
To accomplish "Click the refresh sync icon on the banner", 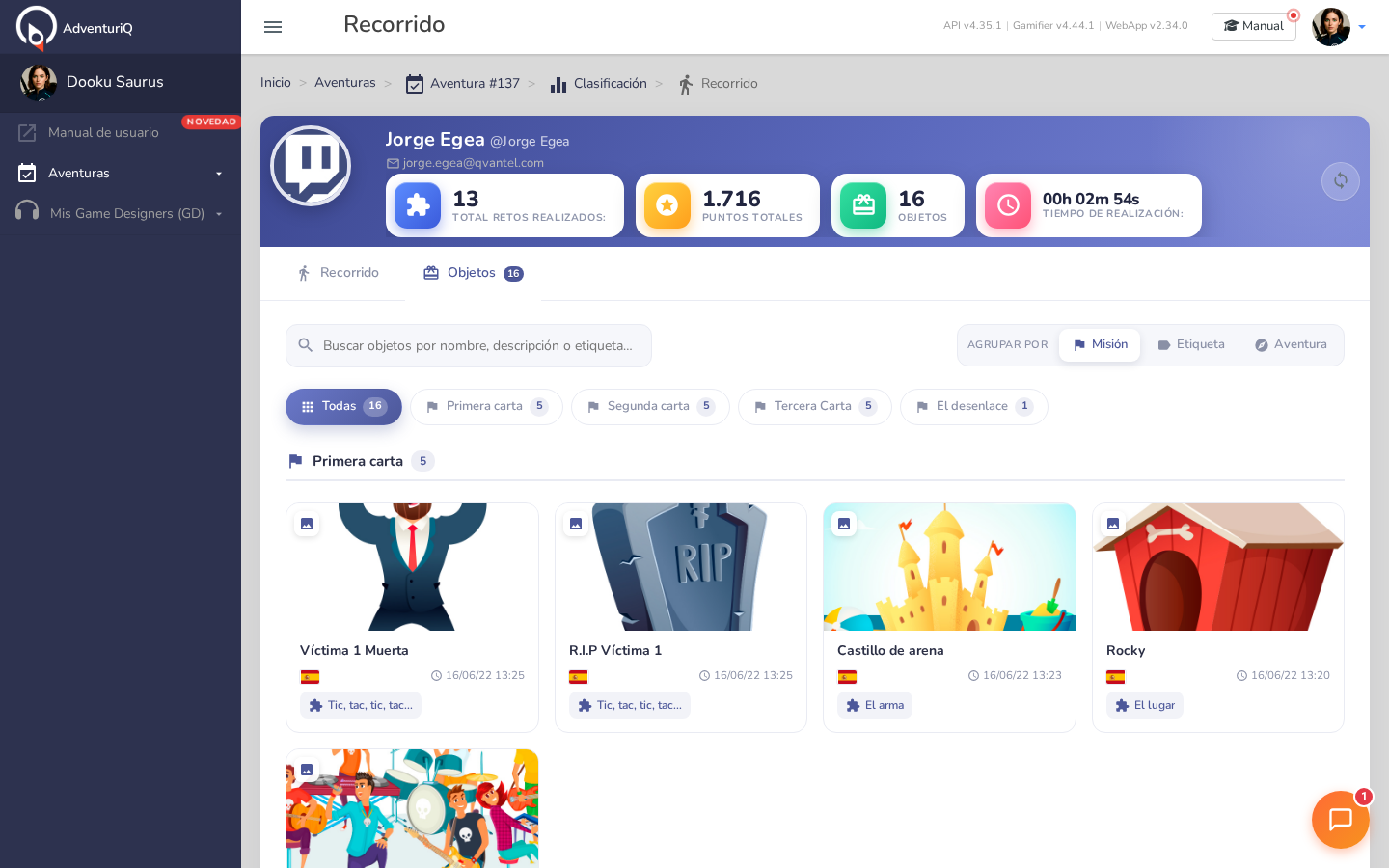I will tap(1341, 181).
